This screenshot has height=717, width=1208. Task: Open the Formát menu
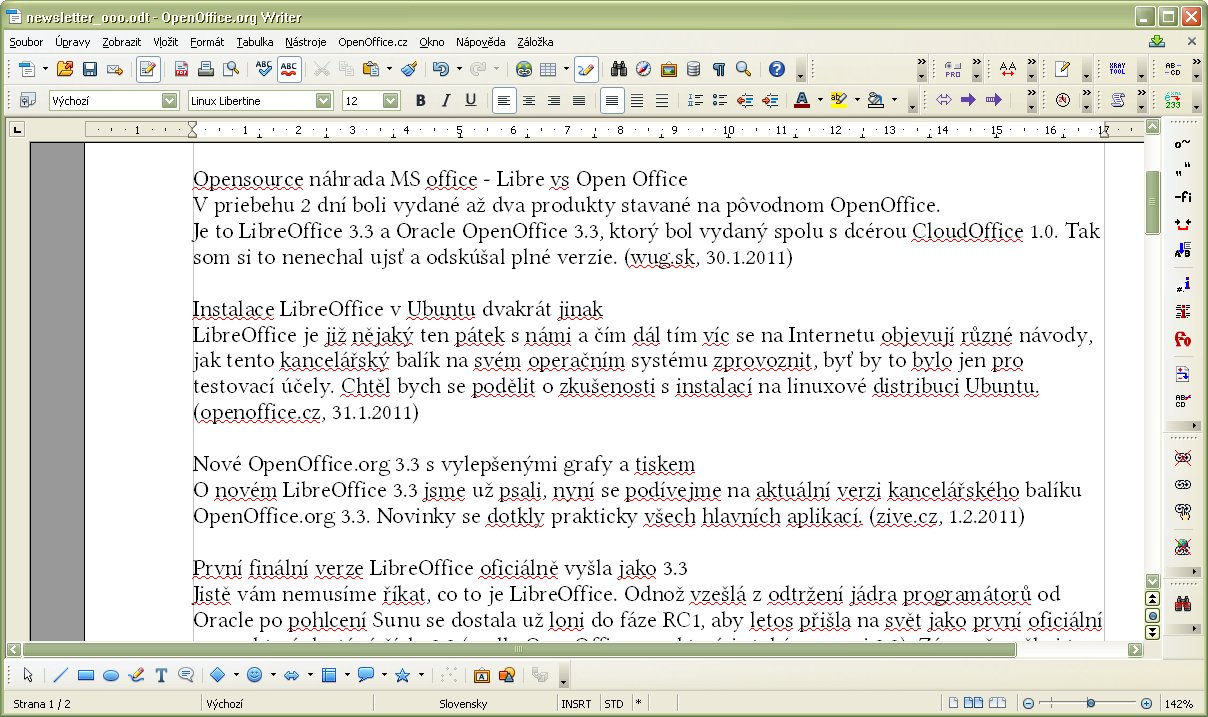[207, 42]
